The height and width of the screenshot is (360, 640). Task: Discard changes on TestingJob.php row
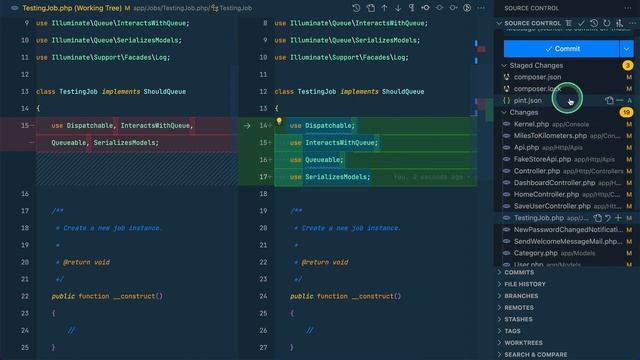point(608,218)
